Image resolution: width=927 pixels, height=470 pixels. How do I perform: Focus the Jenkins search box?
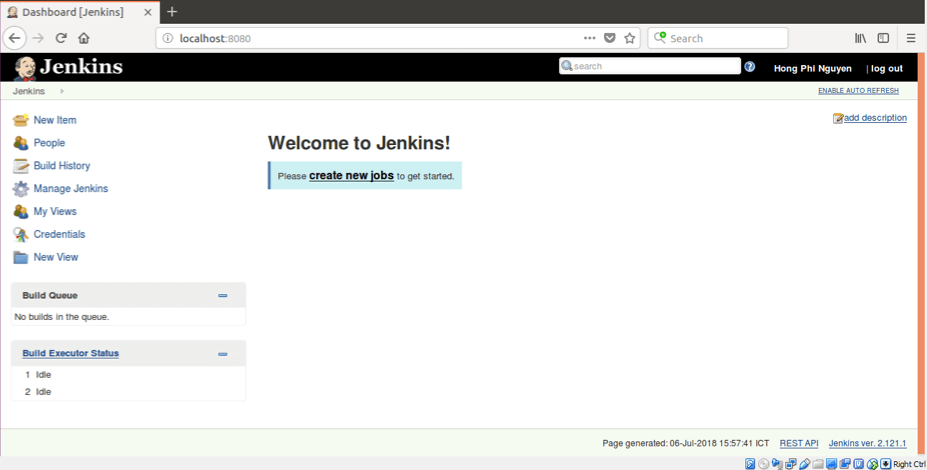click(650, 66)
